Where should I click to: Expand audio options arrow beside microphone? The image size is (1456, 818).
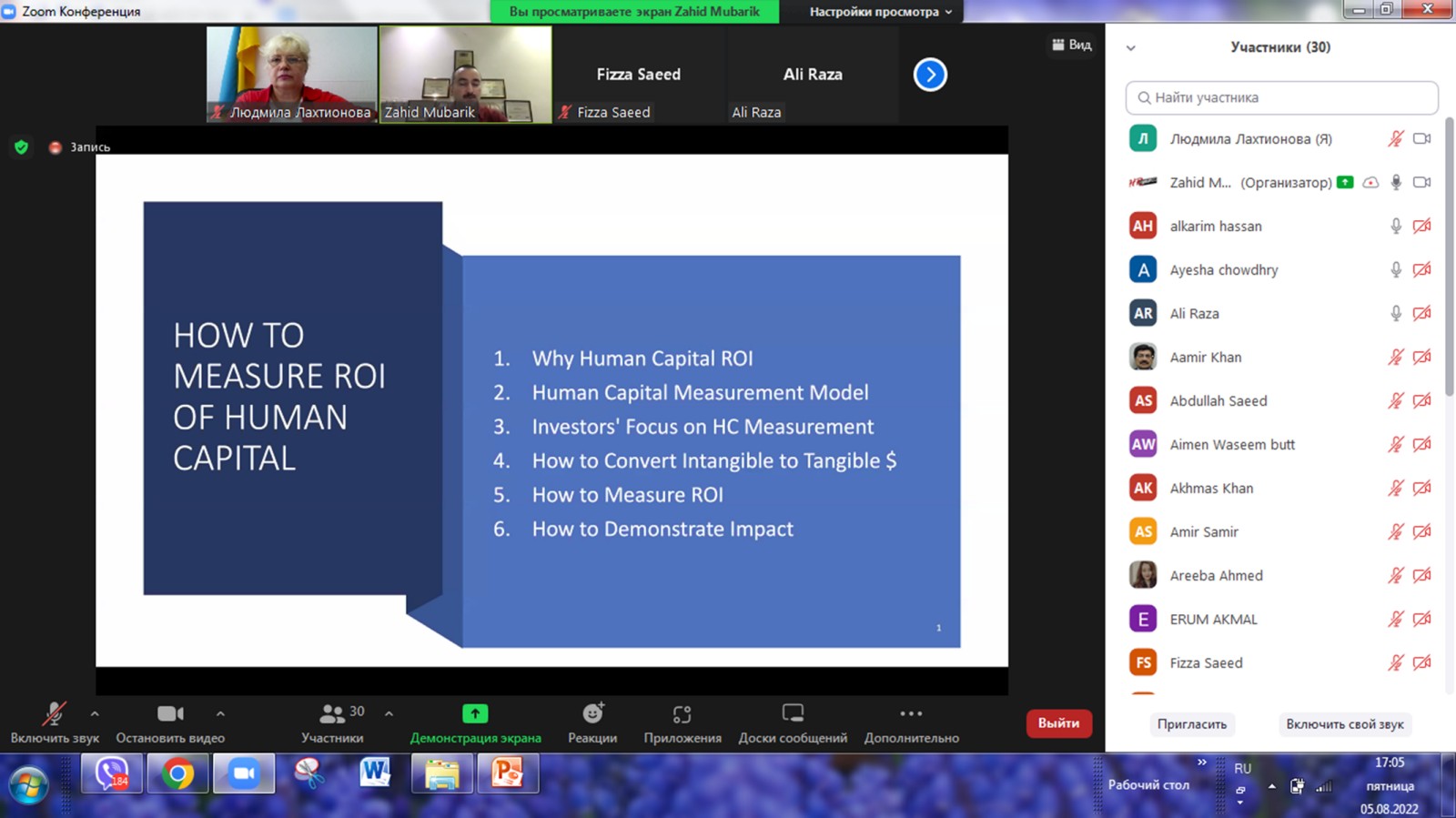click(95, 714)
